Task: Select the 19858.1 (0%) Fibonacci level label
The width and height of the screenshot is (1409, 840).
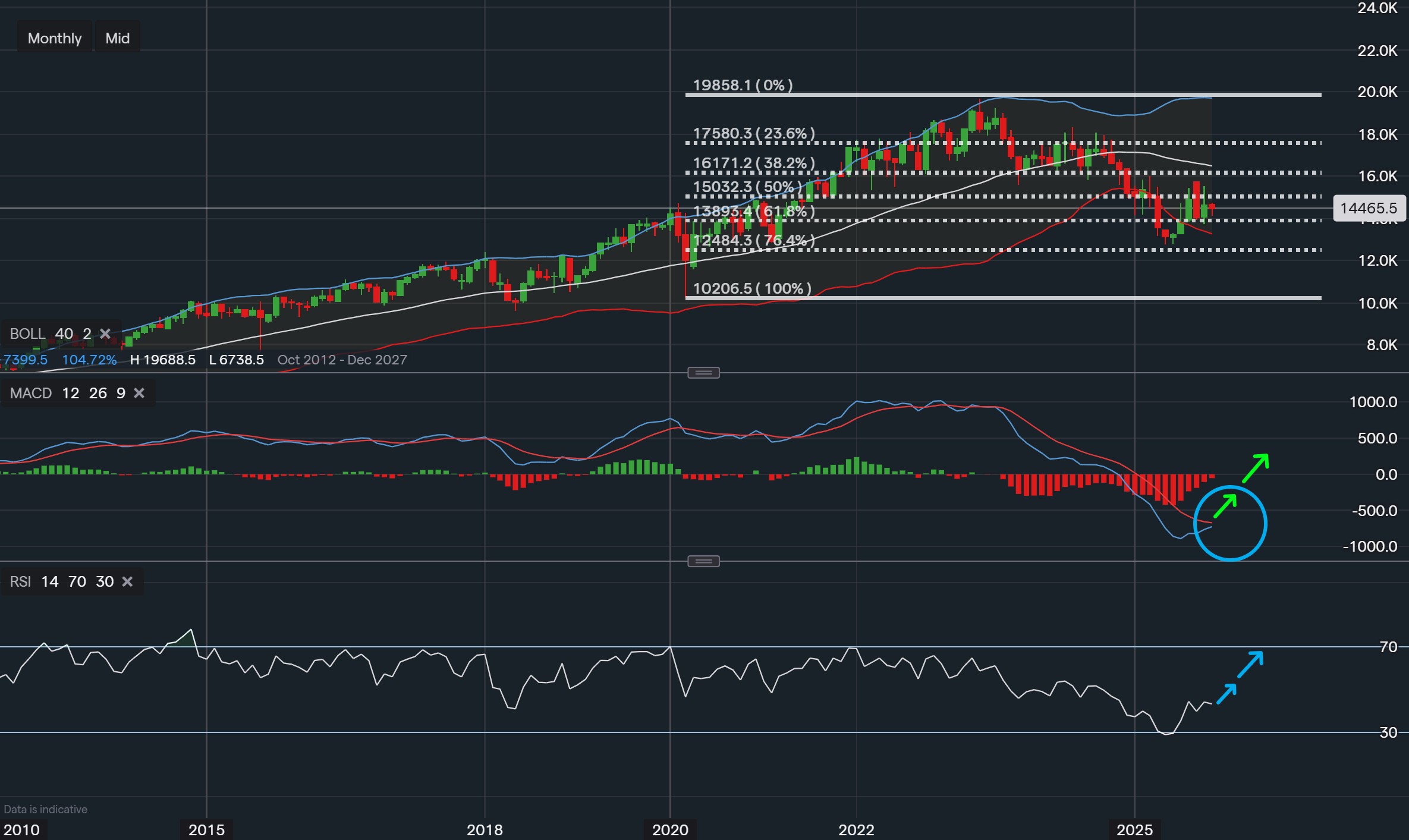Action: [743, 85]
